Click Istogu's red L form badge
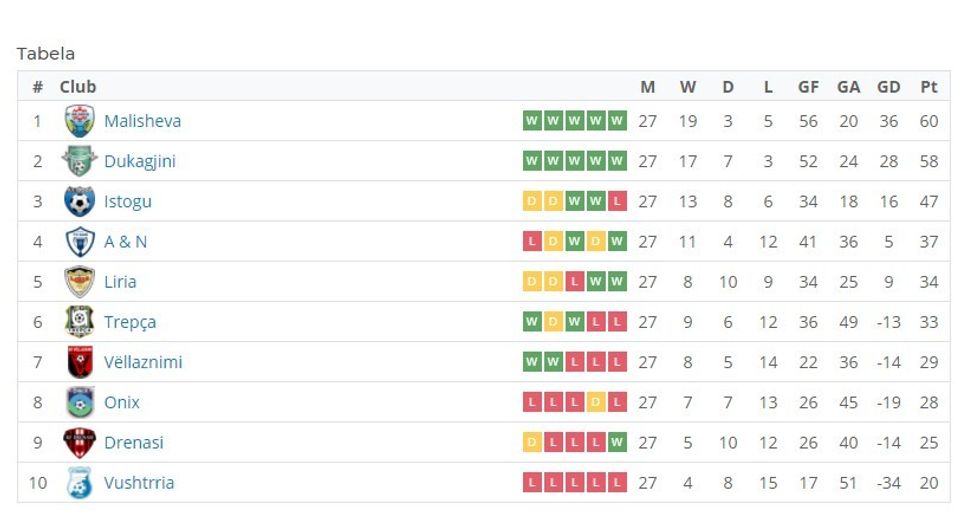Screen dimensions: 980x518 pos(618,201)
